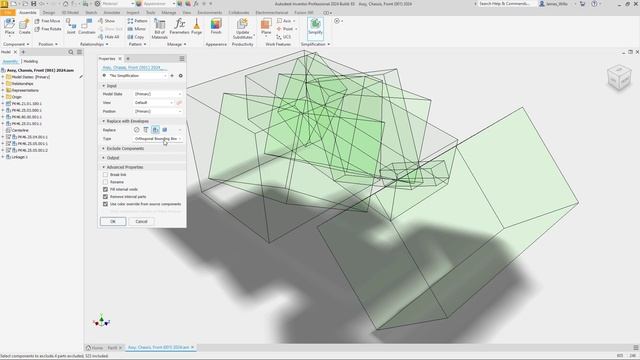
Task: Click the Purge tool
Action: 196,27
